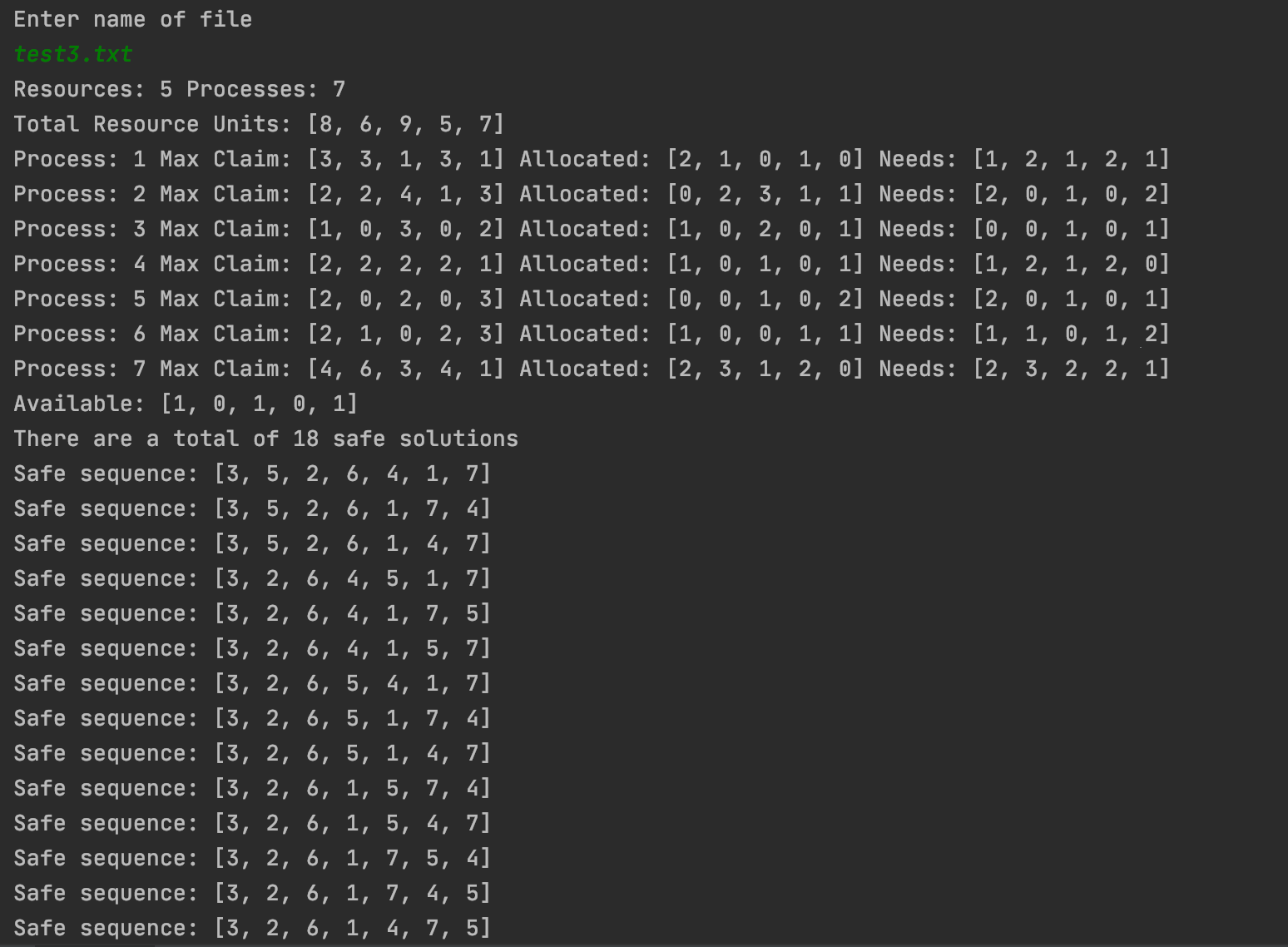The image size is (1288, 947).
Task: Click safe sequence [3, 2, 6, 4, 5, 1, 7]
Action: pyautogui.click(x=252, y=578)
